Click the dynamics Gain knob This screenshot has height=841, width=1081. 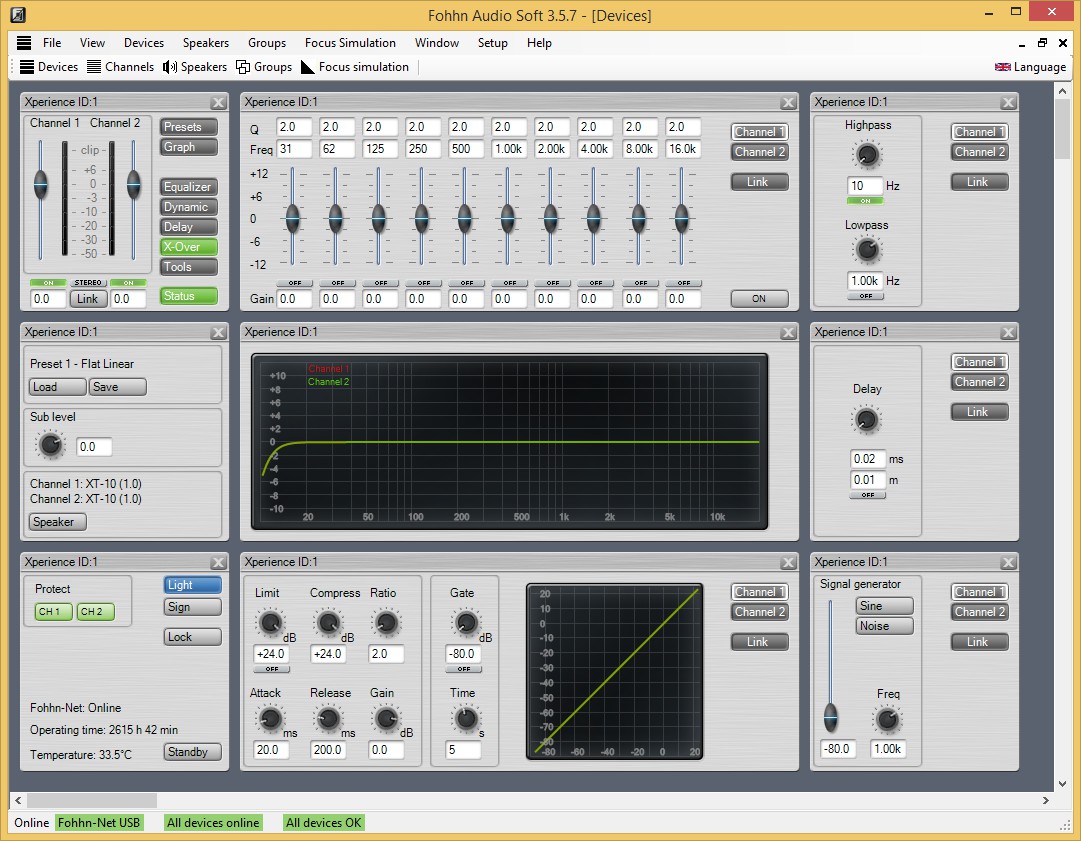tap(386, 719)
